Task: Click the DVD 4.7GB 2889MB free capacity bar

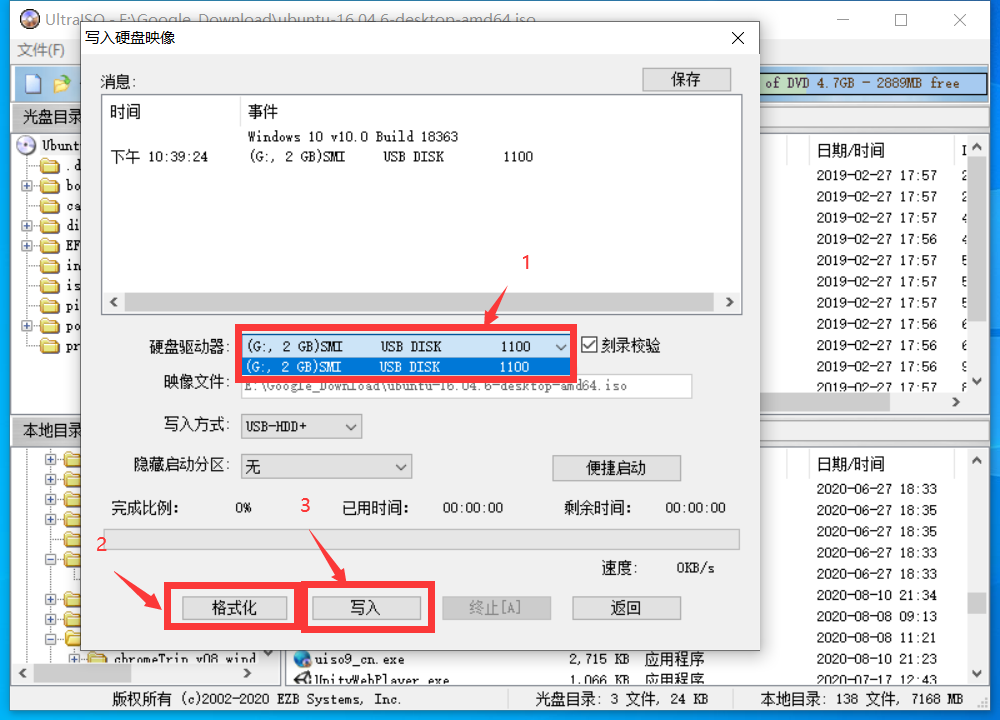Action: (873, 83)
